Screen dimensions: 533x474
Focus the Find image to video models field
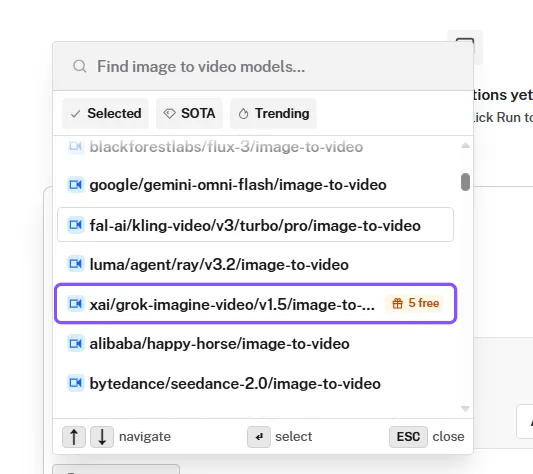click(x=262, y=66)
